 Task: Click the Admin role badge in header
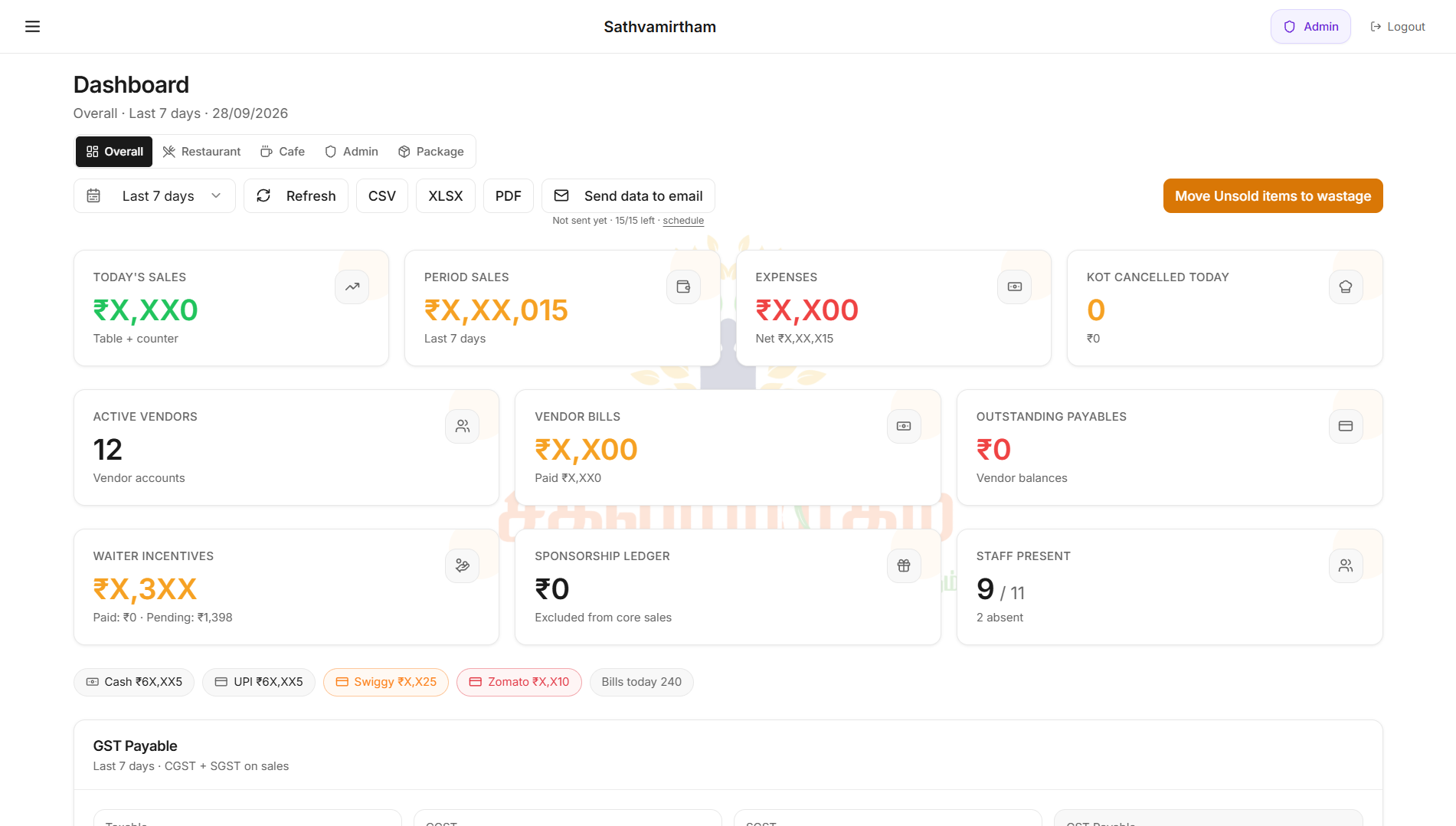click(x=1310, y=27)
